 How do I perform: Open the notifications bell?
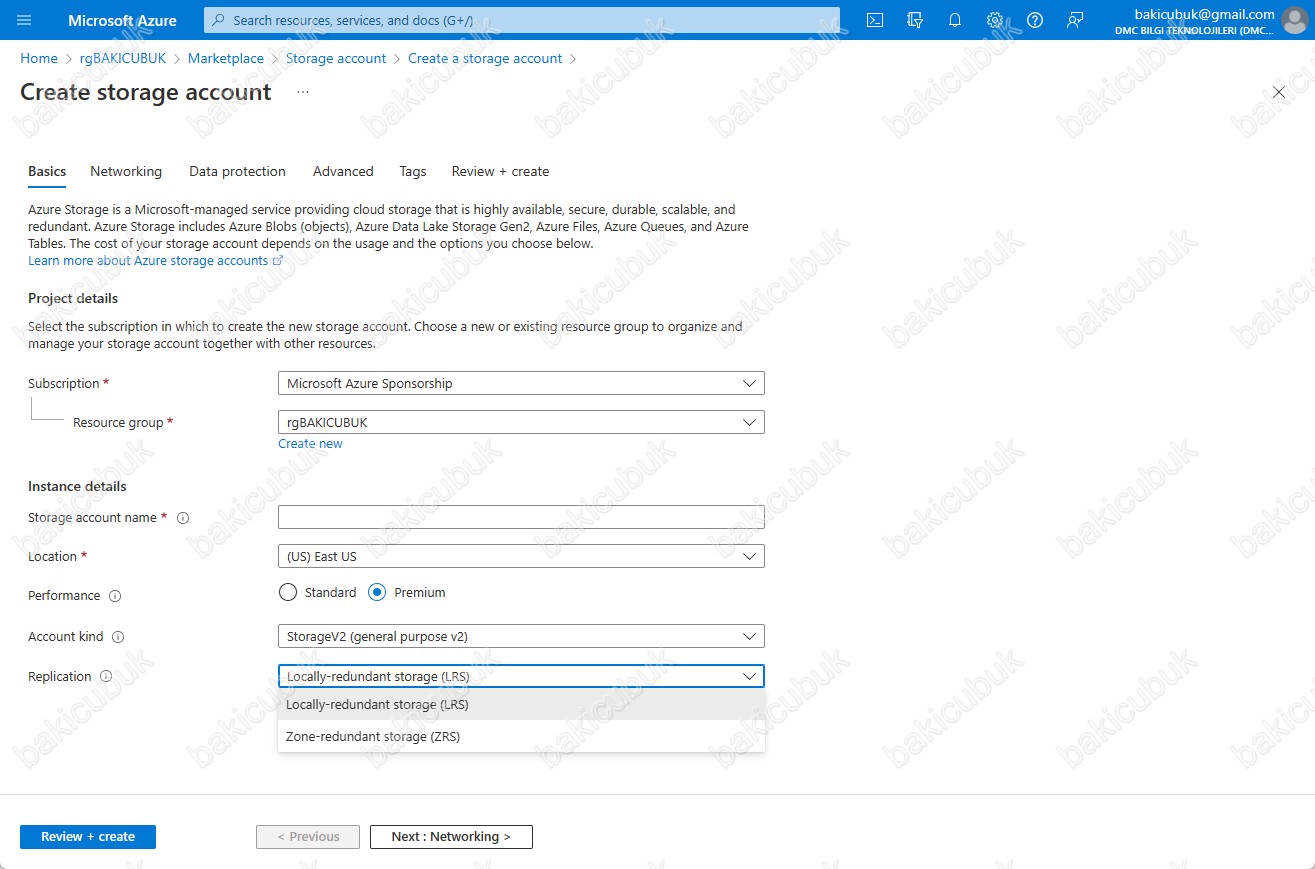tap(955, 20)
